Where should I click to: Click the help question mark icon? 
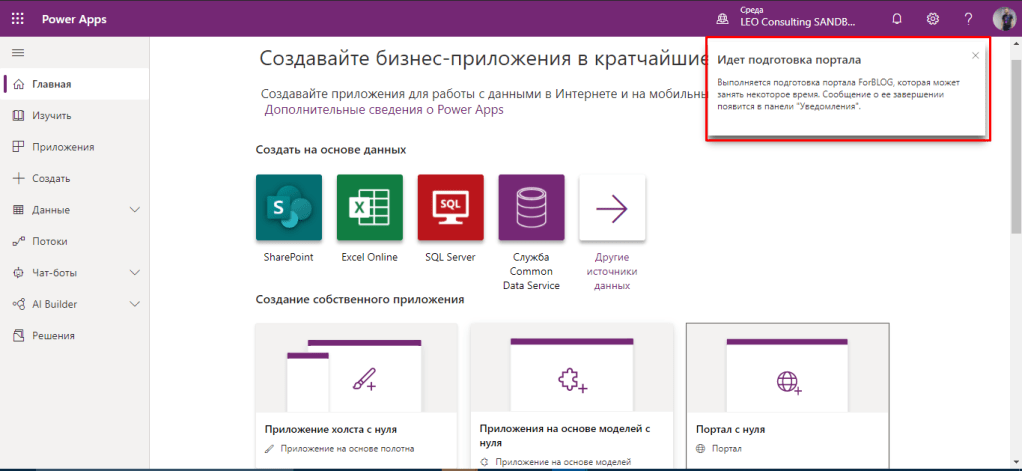coord(968,19)
